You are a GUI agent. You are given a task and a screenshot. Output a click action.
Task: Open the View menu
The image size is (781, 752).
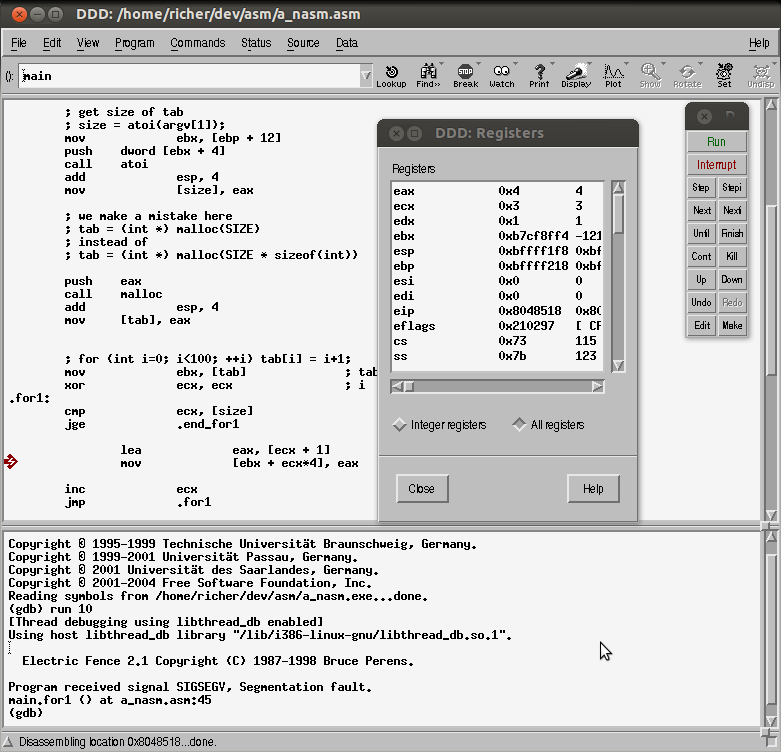click(x=88, y=43)
